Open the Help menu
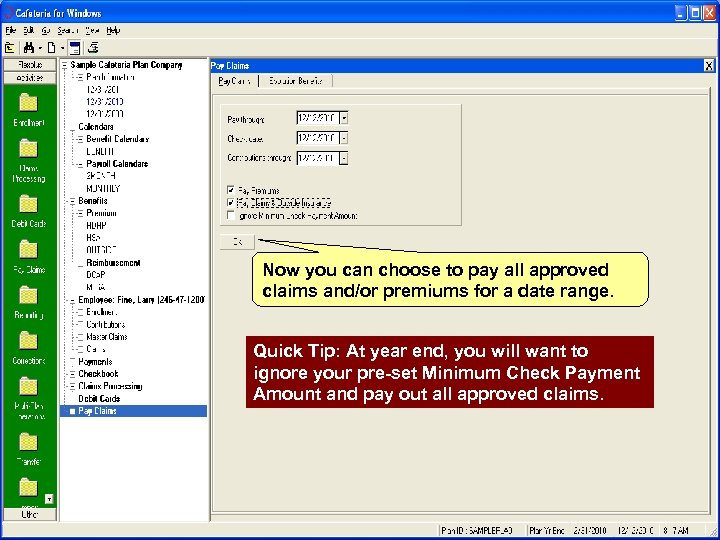 coord(113,30)
